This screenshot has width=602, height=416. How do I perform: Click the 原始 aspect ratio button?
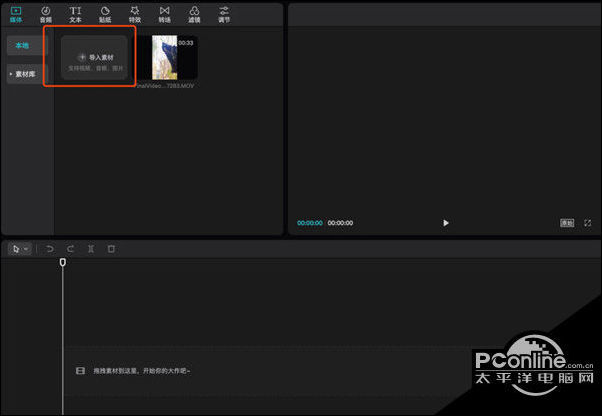(567, 223)
